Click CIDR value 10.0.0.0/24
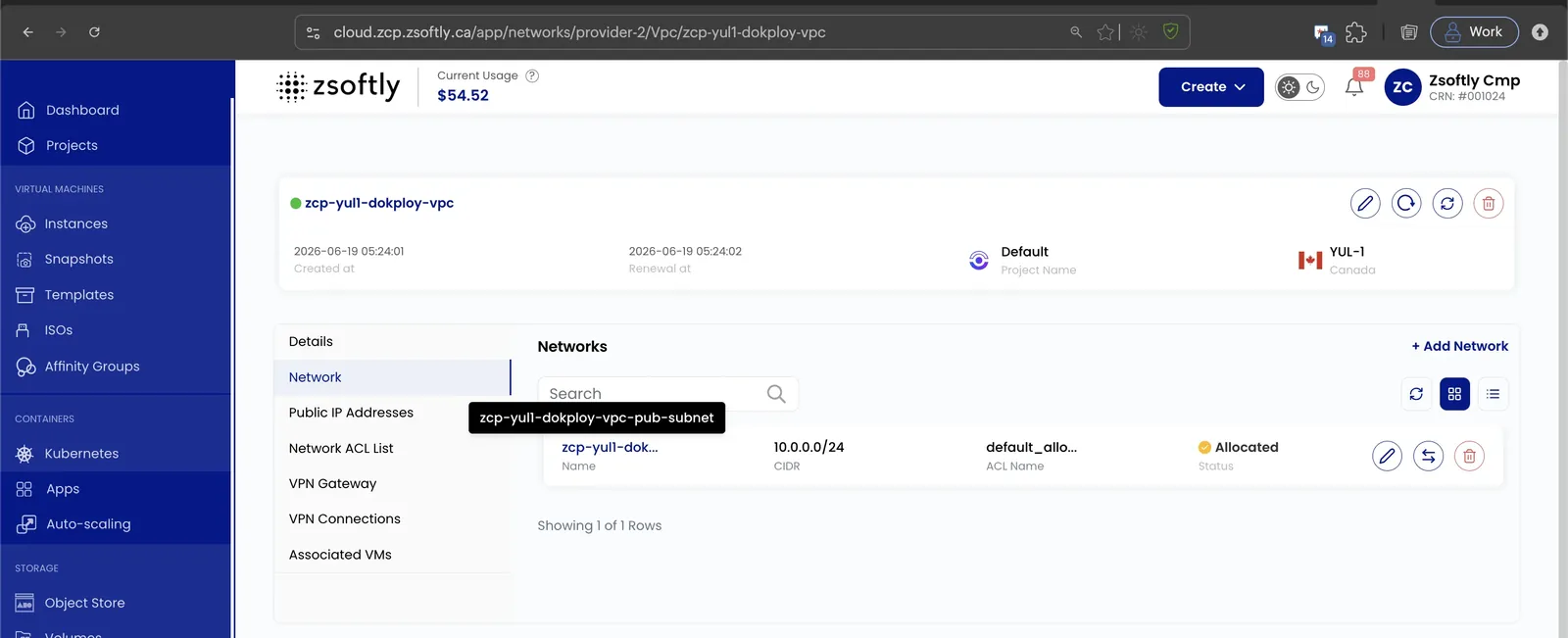The image size is (1568, 638). click(808, 447)
